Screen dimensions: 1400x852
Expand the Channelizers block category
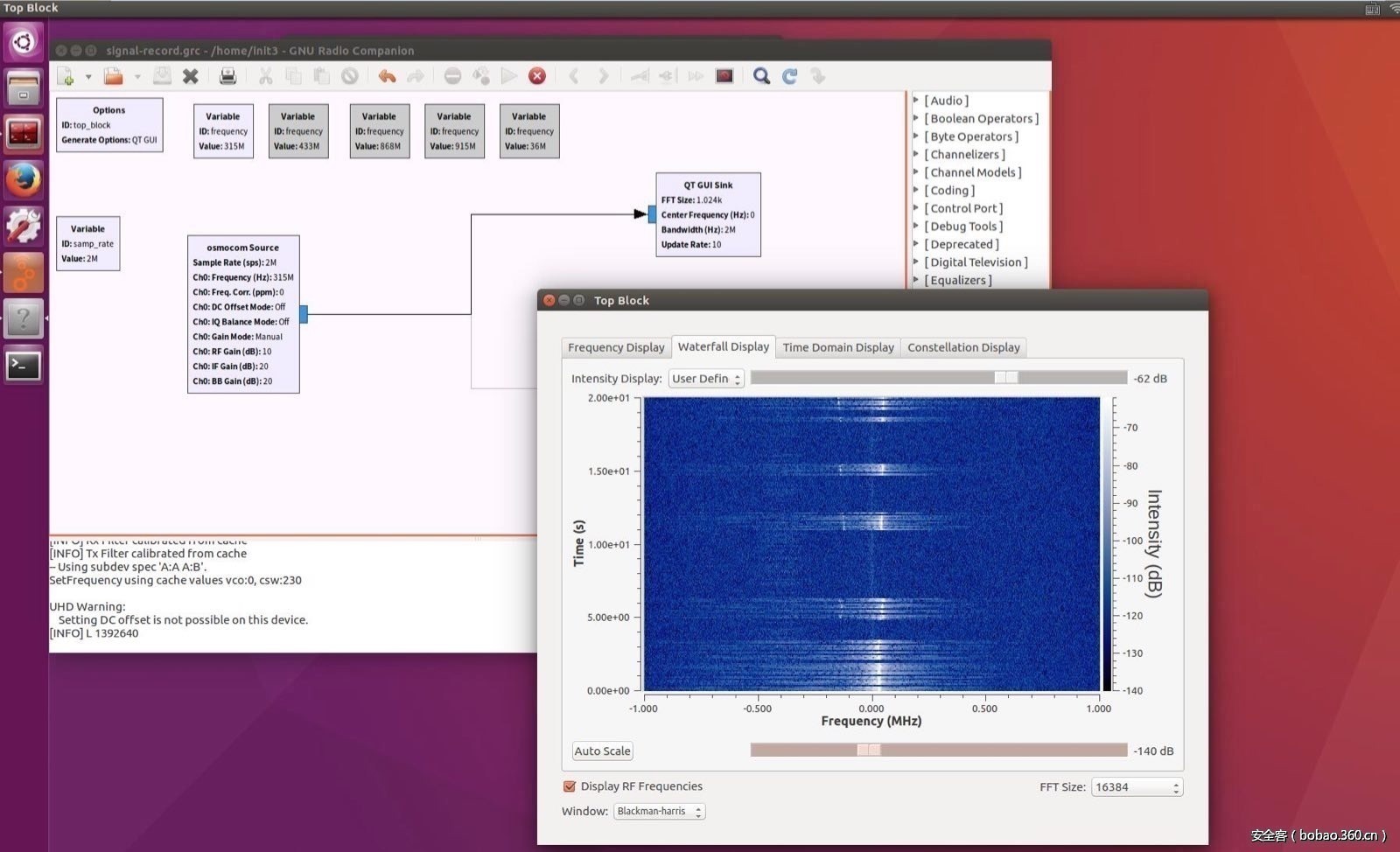coord(916,155)
